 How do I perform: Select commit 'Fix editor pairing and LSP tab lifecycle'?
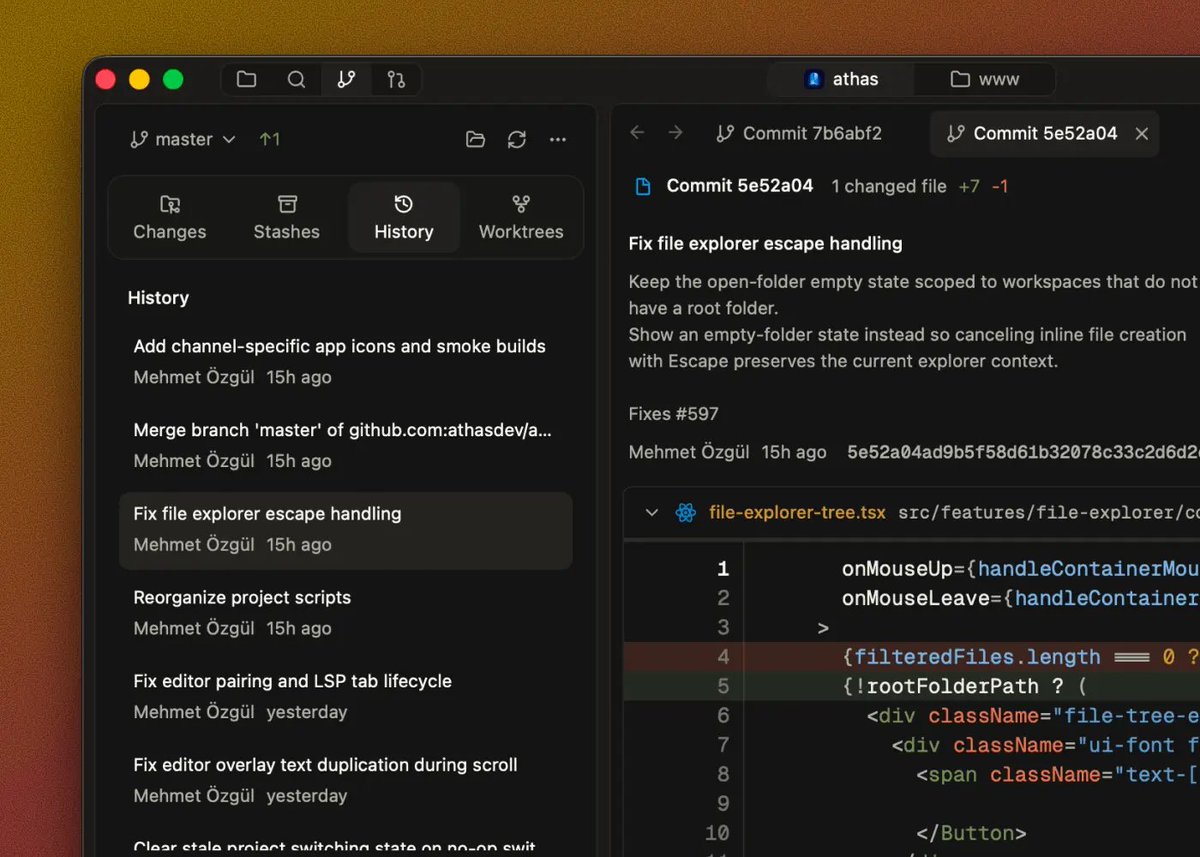(x=346, y=696)
